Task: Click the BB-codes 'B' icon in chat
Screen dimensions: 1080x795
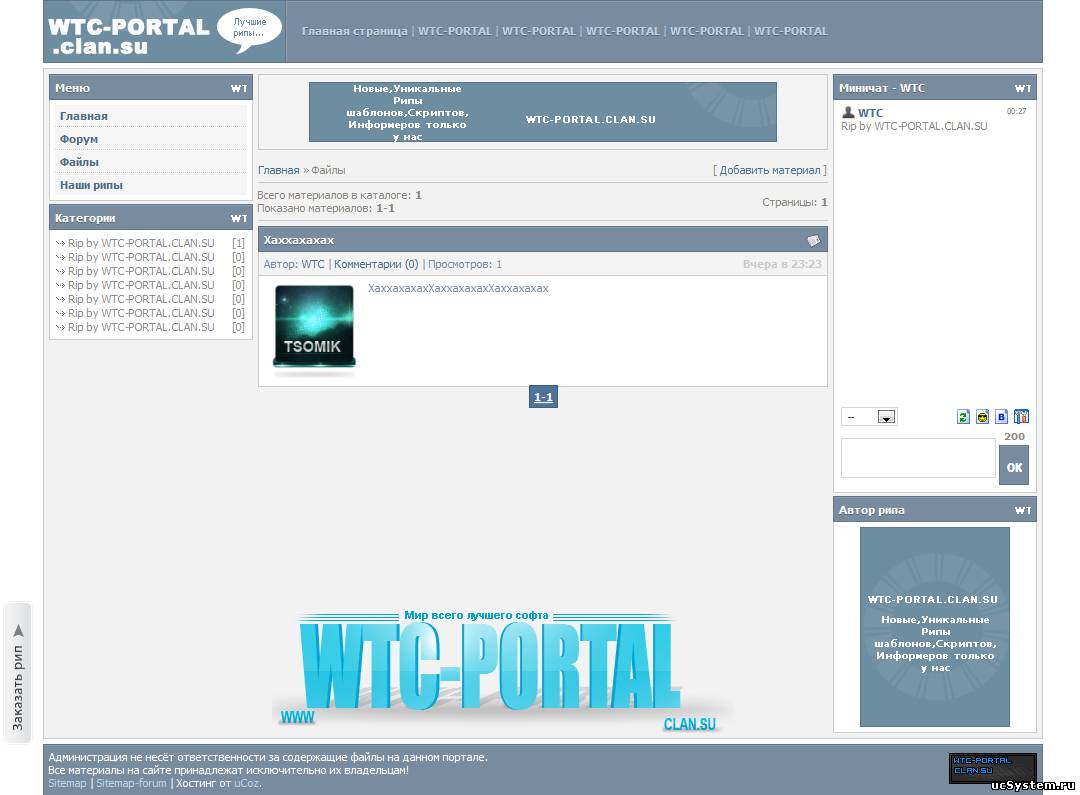Action: coord(1002,417)
